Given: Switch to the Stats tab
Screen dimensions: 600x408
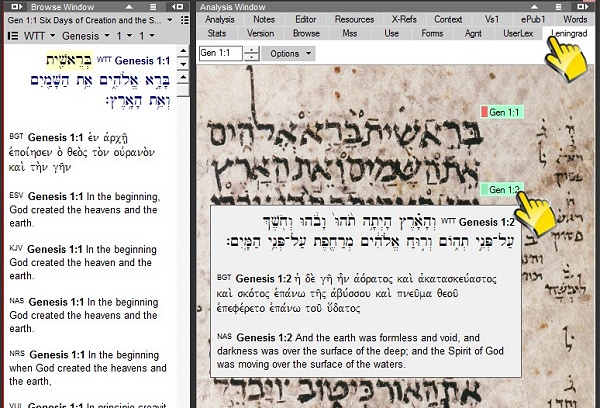Looking at the screenshot, I should (x=217, y=34).
